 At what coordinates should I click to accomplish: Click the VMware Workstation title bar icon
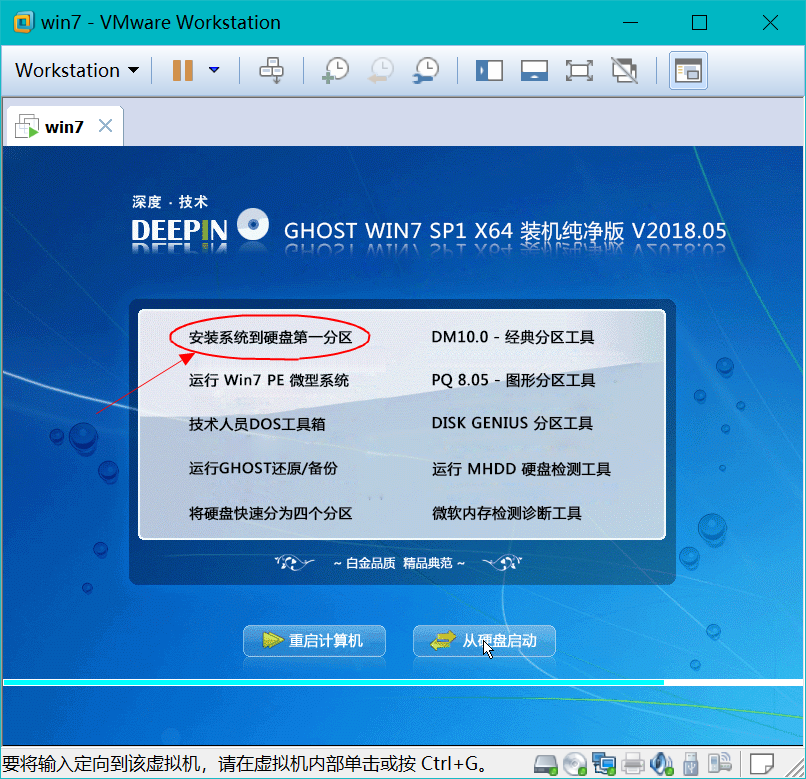point(24,23)
